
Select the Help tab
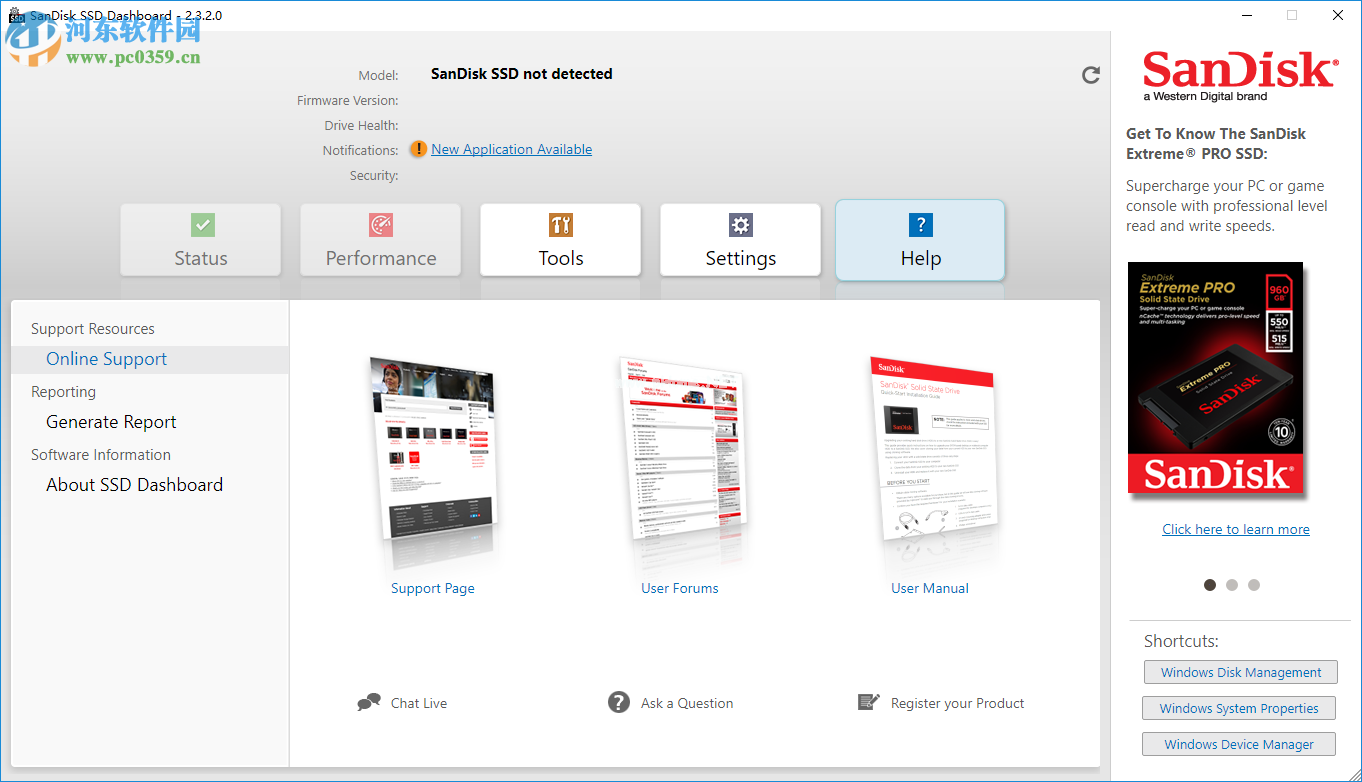click(x=921, y=240)
